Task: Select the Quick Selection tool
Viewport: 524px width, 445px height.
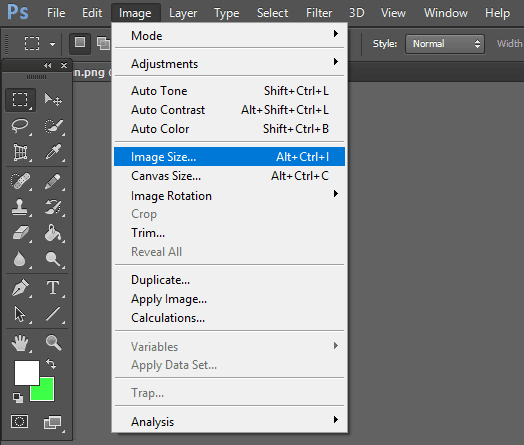Action: coord(53,126)
